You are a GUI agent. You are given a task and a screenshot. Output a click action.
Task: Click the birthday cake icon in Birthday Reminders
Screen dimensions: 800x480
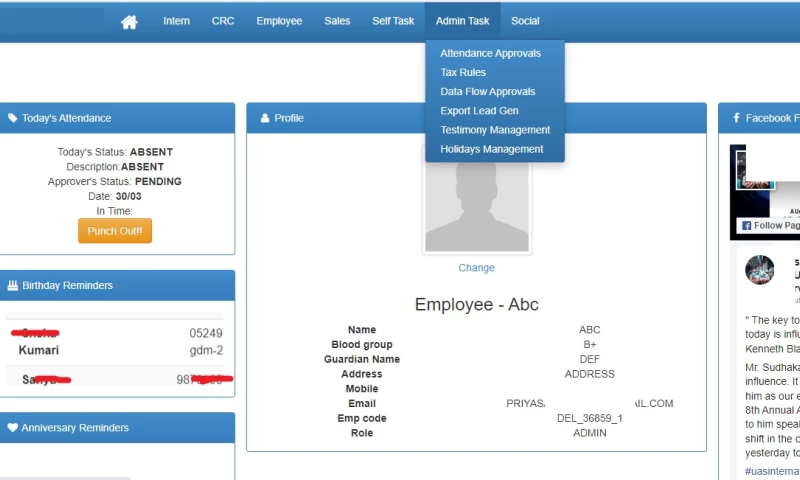click(13, 285)
